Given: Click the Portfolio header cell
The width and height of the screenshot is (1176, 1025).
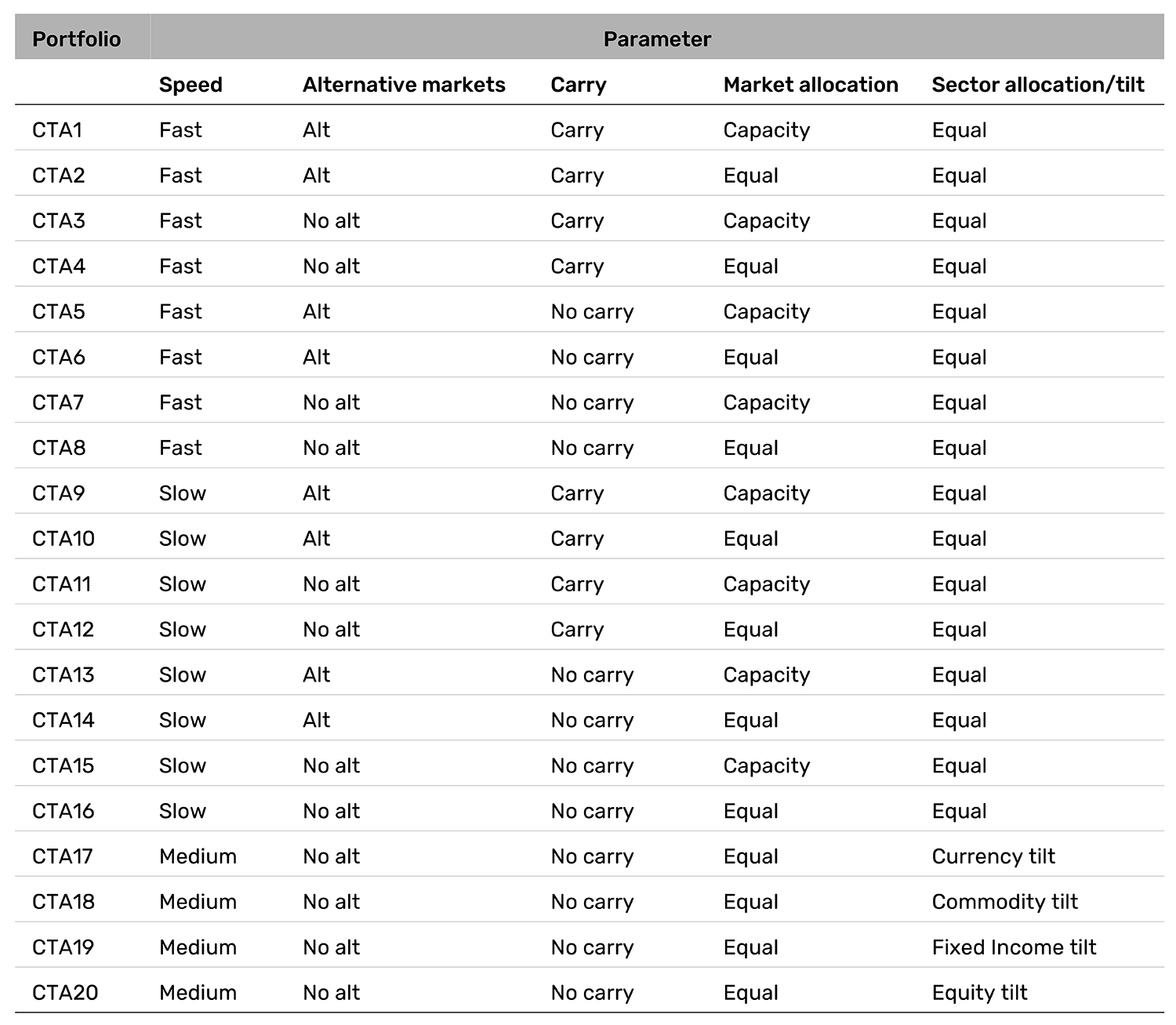Looking at the screenshot, I should (82, 38).
